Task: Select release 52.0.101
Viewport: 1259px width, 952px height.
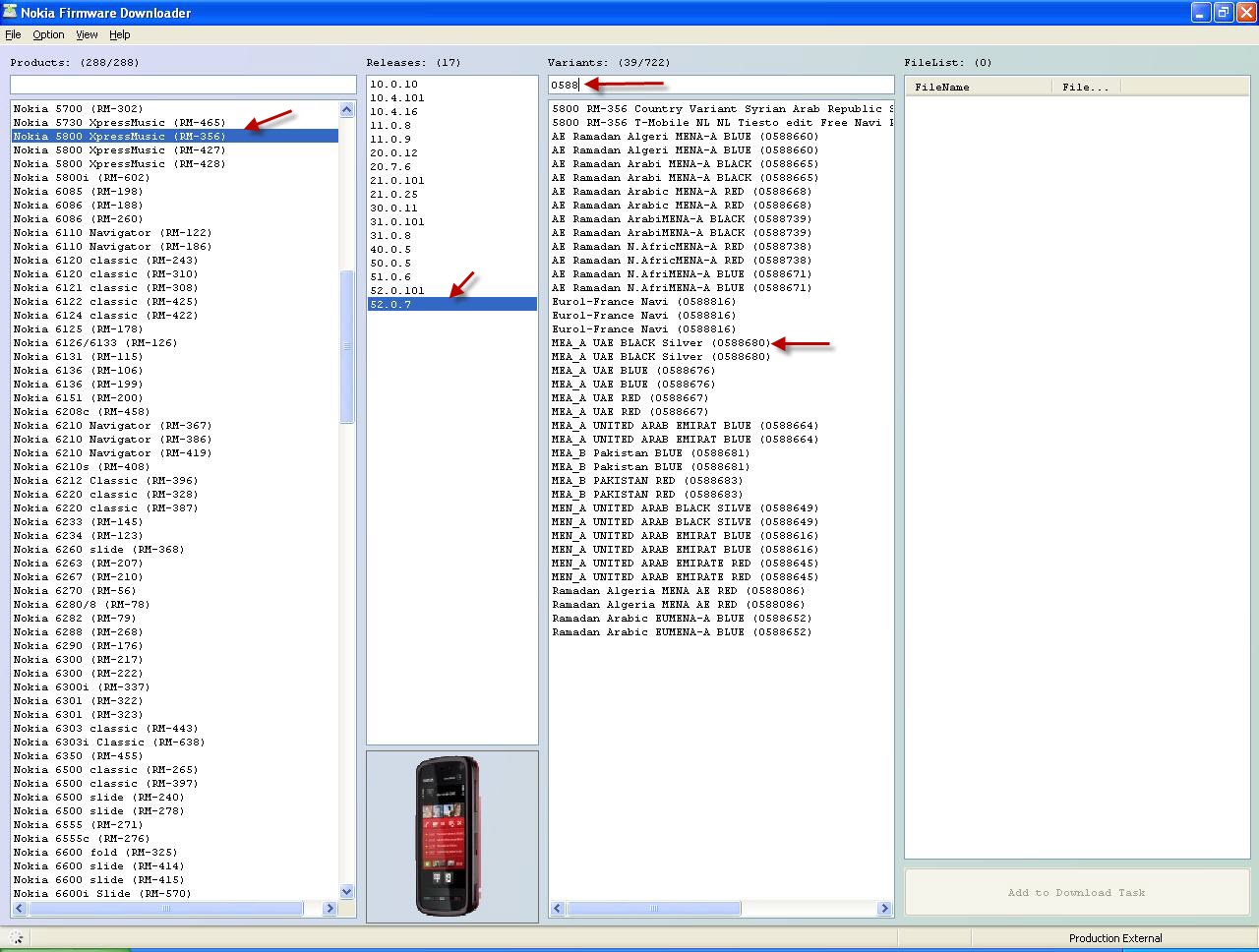Action: 452,291
